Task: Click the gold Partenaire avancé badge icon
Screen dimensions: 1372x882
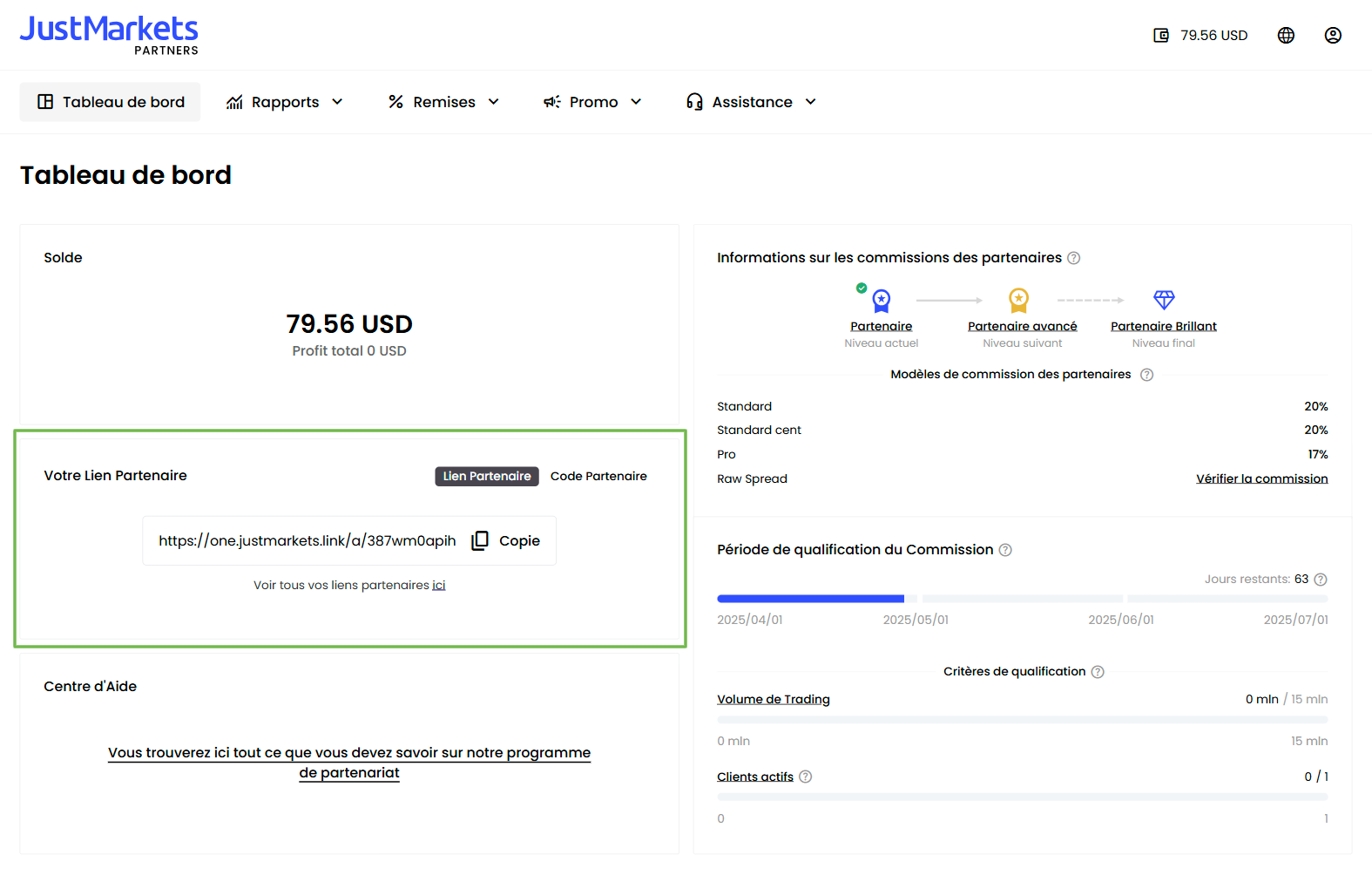Action: pos(1018,301)
